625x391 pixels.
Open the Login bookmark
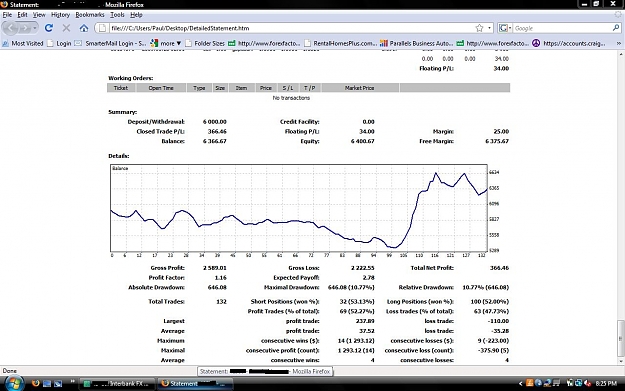click(59, 43)
